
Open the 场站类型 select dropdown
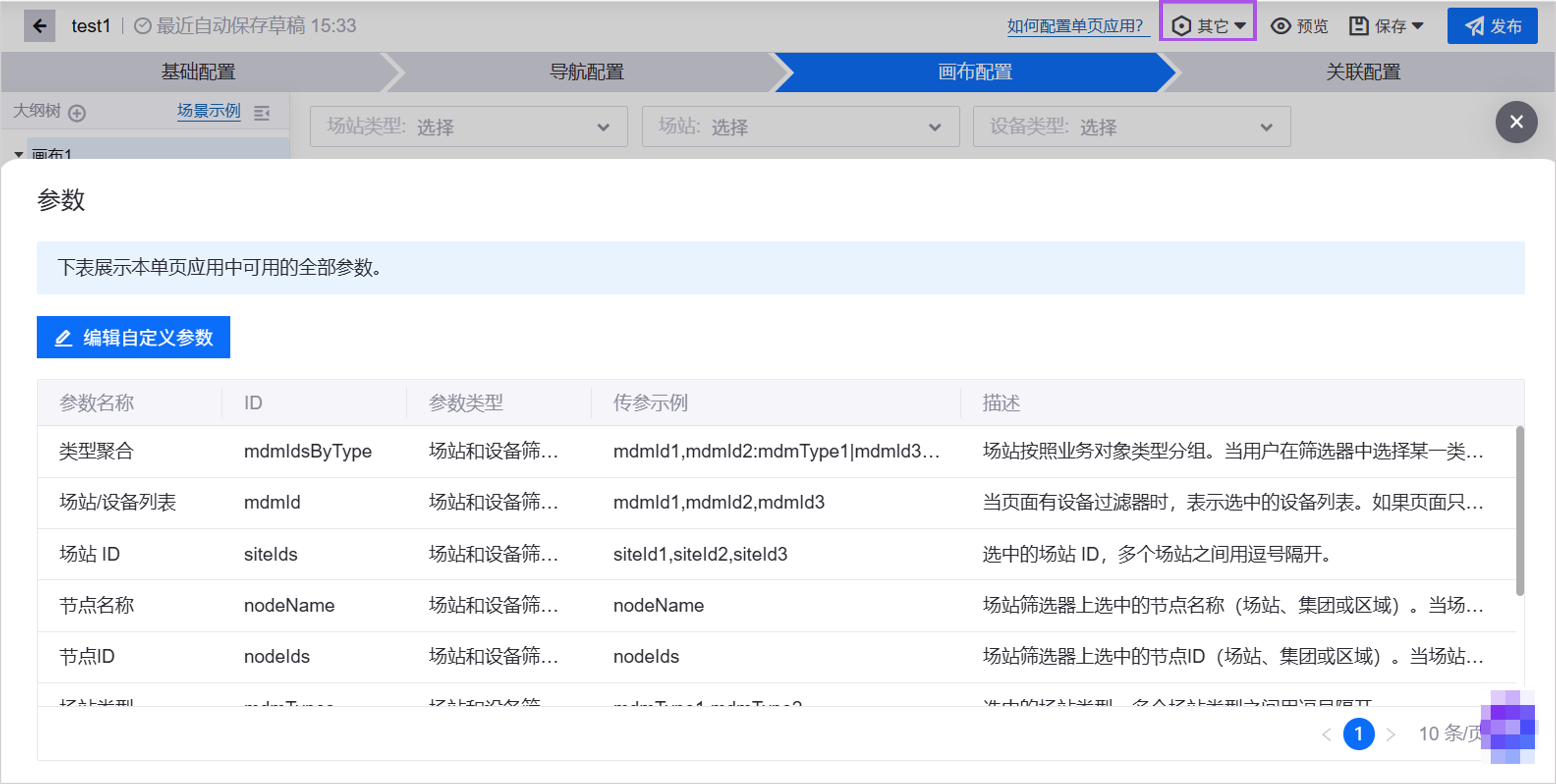[x=469, y=127]
